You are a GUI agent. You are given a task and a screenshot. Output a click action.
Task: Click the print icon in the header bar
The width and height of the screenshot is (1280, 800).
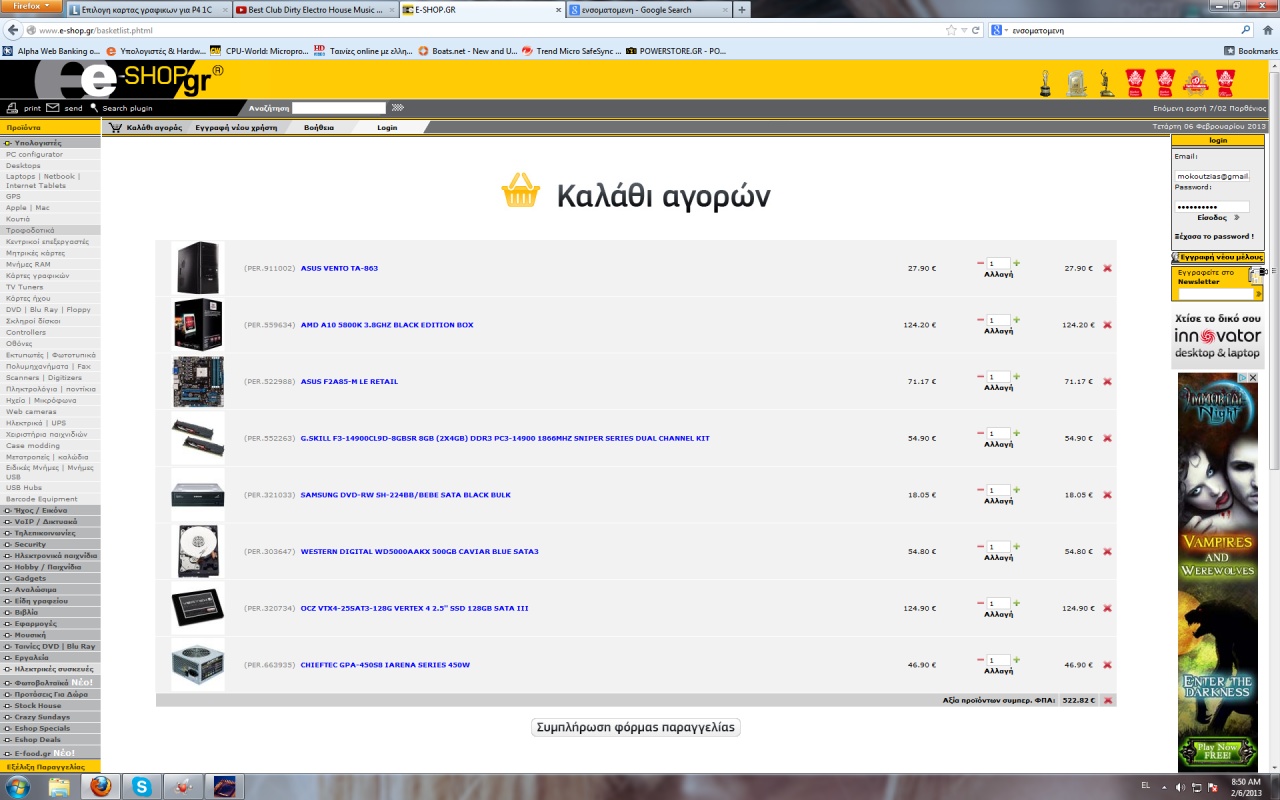click(12, 108)
